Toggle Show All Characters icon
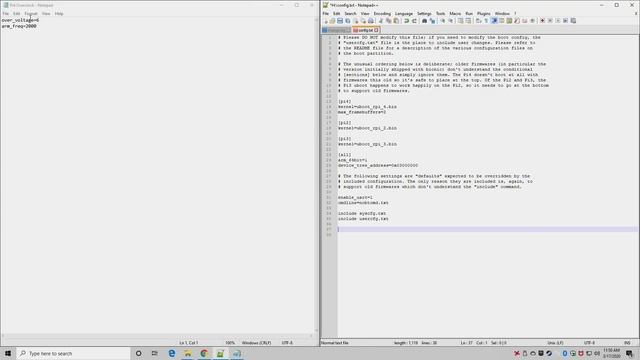Image resolution: width=640 pixels, height=360 pixels. click(486, 20)
